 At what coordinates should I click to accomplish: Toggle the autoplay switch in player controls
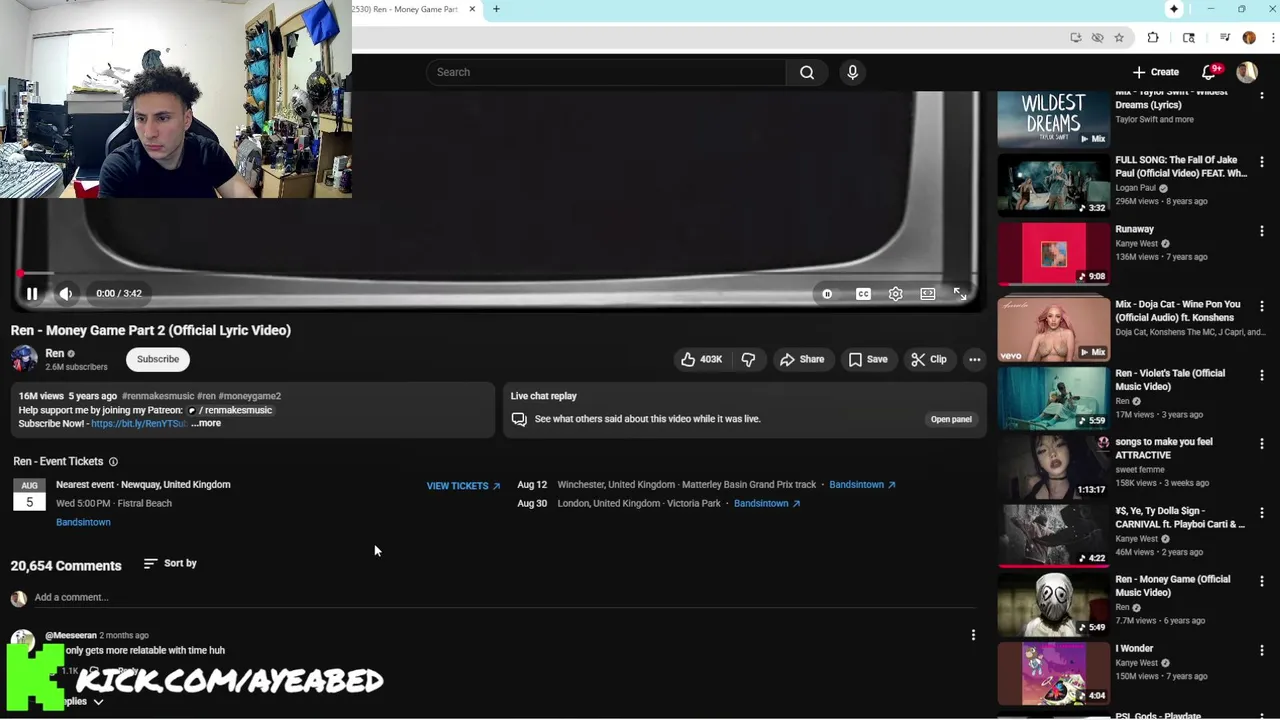827,294
